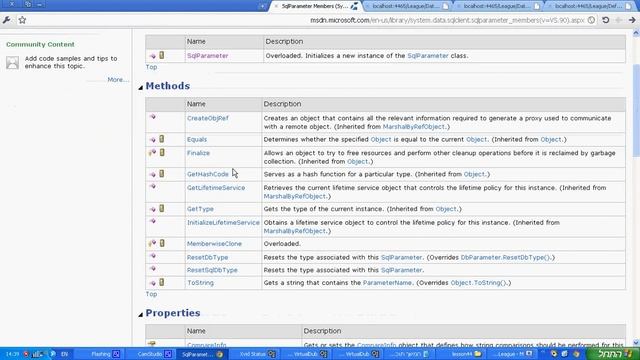
Task: Click the method icon beside ResetDbType
Action: coord(153,256)
